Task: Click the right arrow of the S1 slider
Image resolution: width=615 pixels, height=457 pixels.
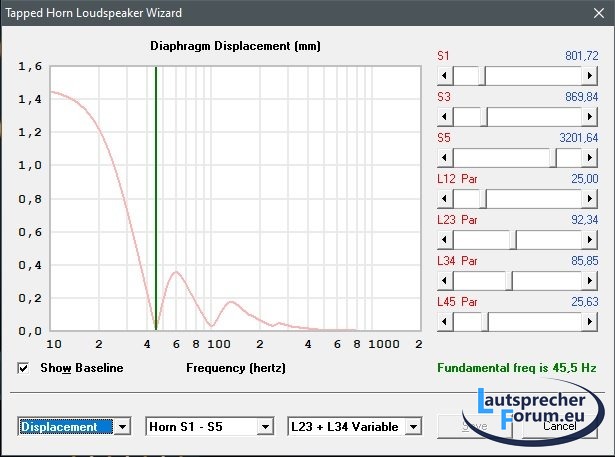Action: [590, 76]
